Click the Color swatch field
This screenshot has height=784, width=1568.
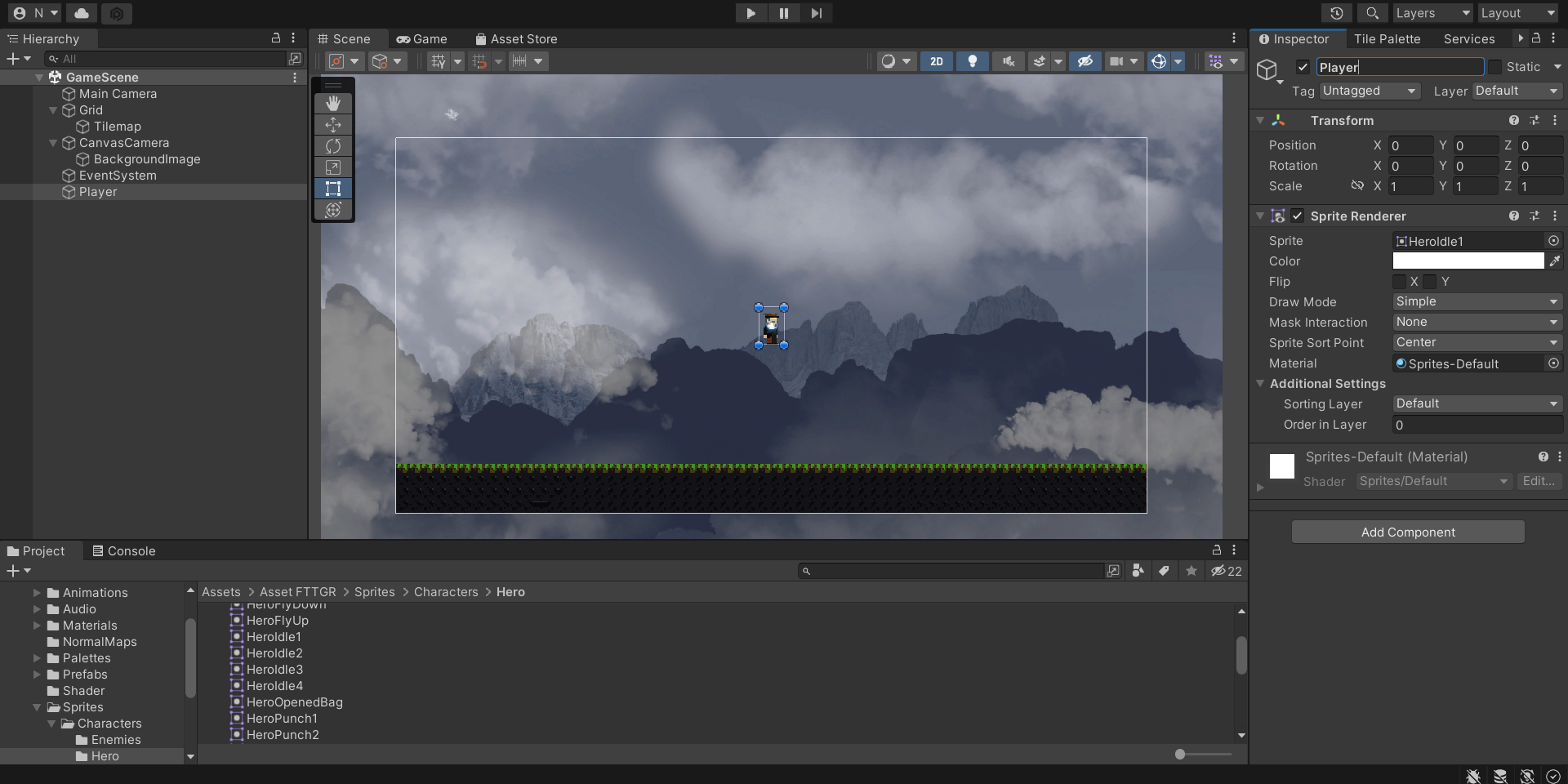[1468, 261]
